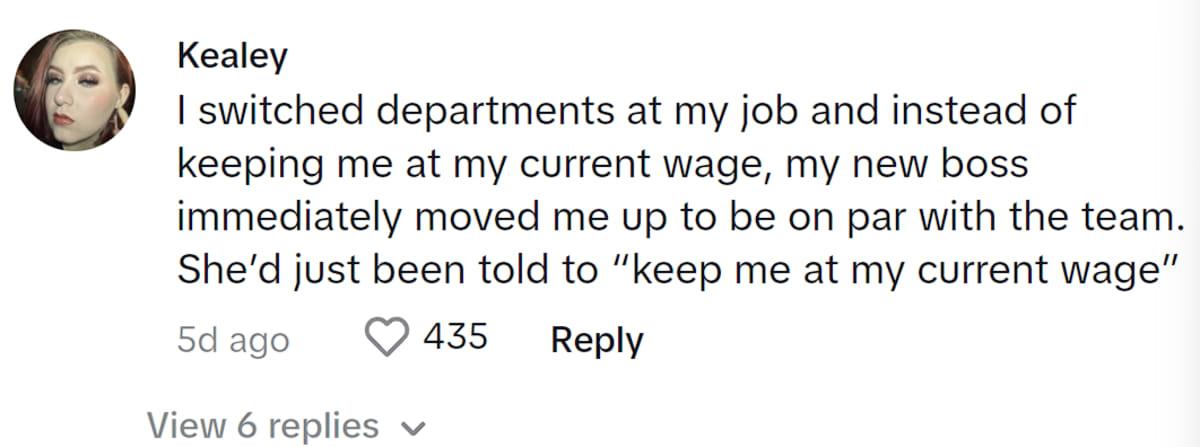Reply to Kealey's comment
Screen dimensions: 1200x447
pyautogui.click(x=597, y=340)
